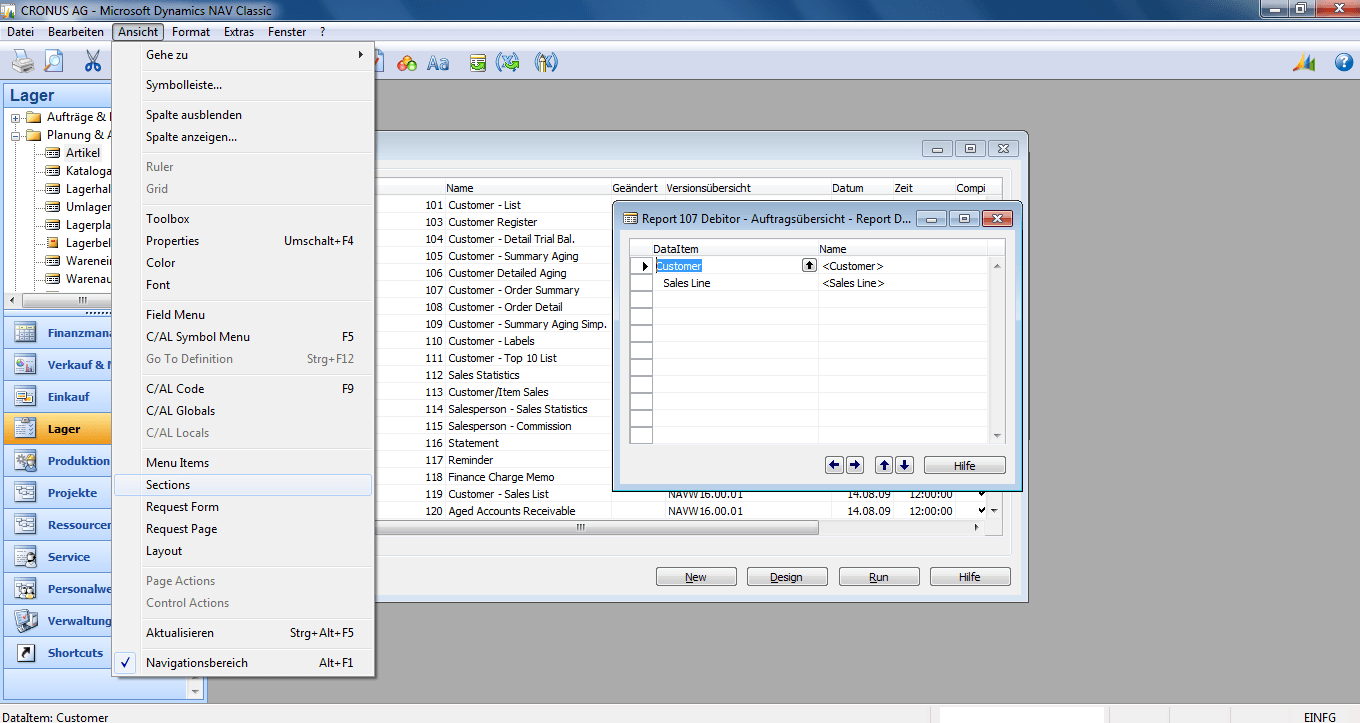Image resolution: width=1360 pixels, height=723 pixels.
Task: Click the Verkauf & Marketing navigation icon
Action: [26, 365]
